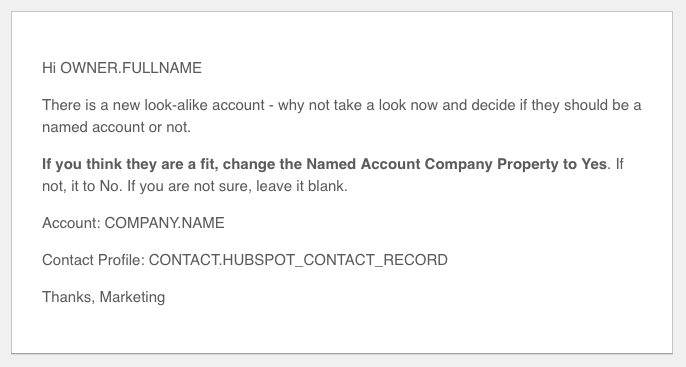The image size is (686, 367).
Task: Click the "leave it blank" phrase
Action: click(301, 186)
